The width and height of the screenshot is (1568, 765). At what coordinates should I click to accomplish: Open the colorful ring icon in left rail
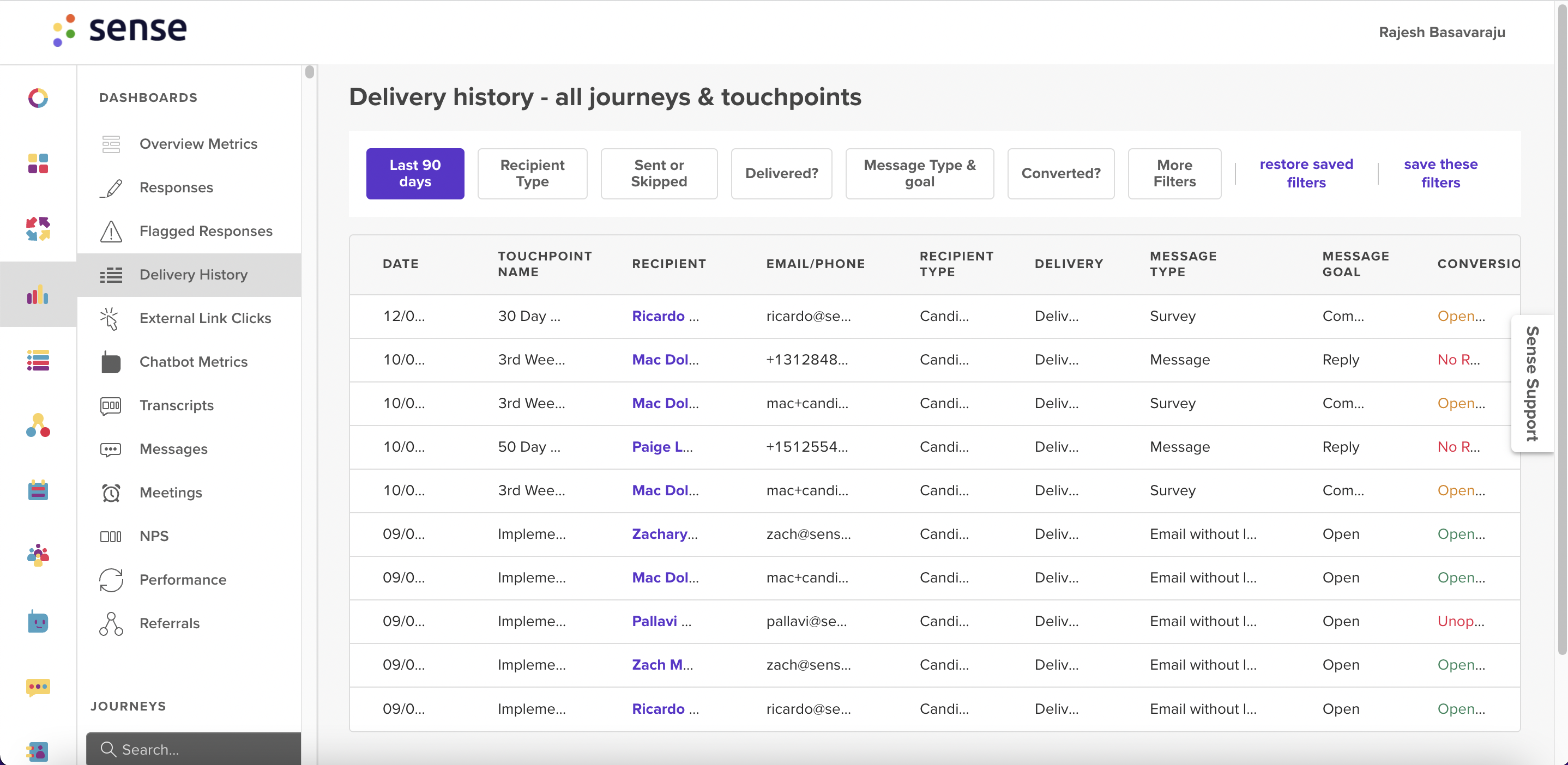coord(38,98)
